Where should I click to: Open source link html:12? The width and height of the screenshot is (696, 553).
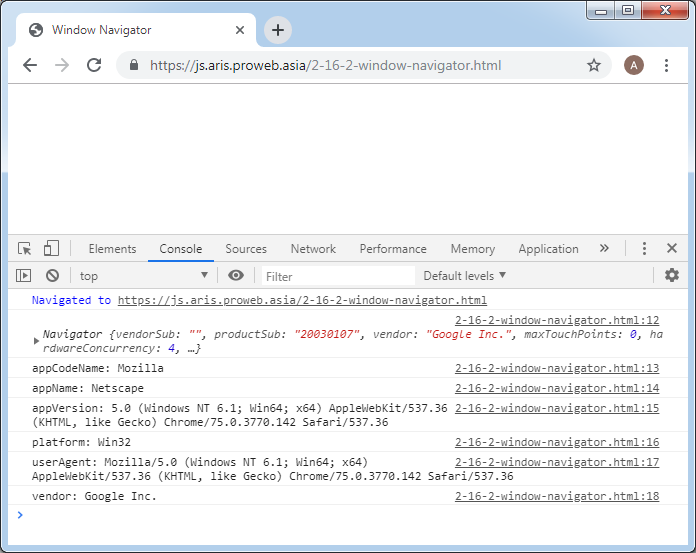point(557,320)
